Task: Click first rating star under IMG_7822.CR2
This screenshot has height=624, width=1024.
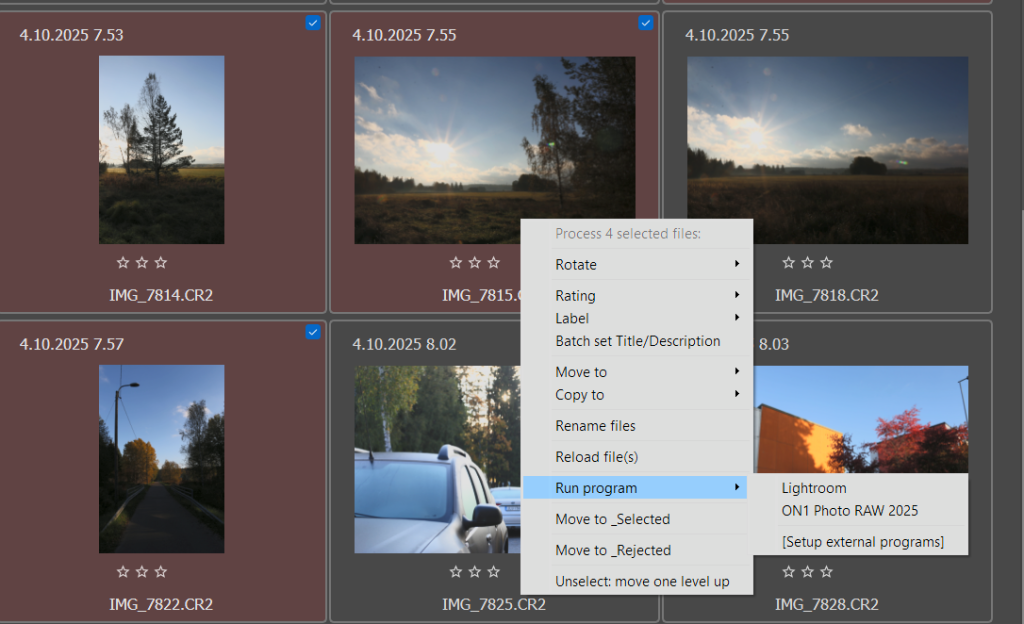Action: tap(123, 572)
